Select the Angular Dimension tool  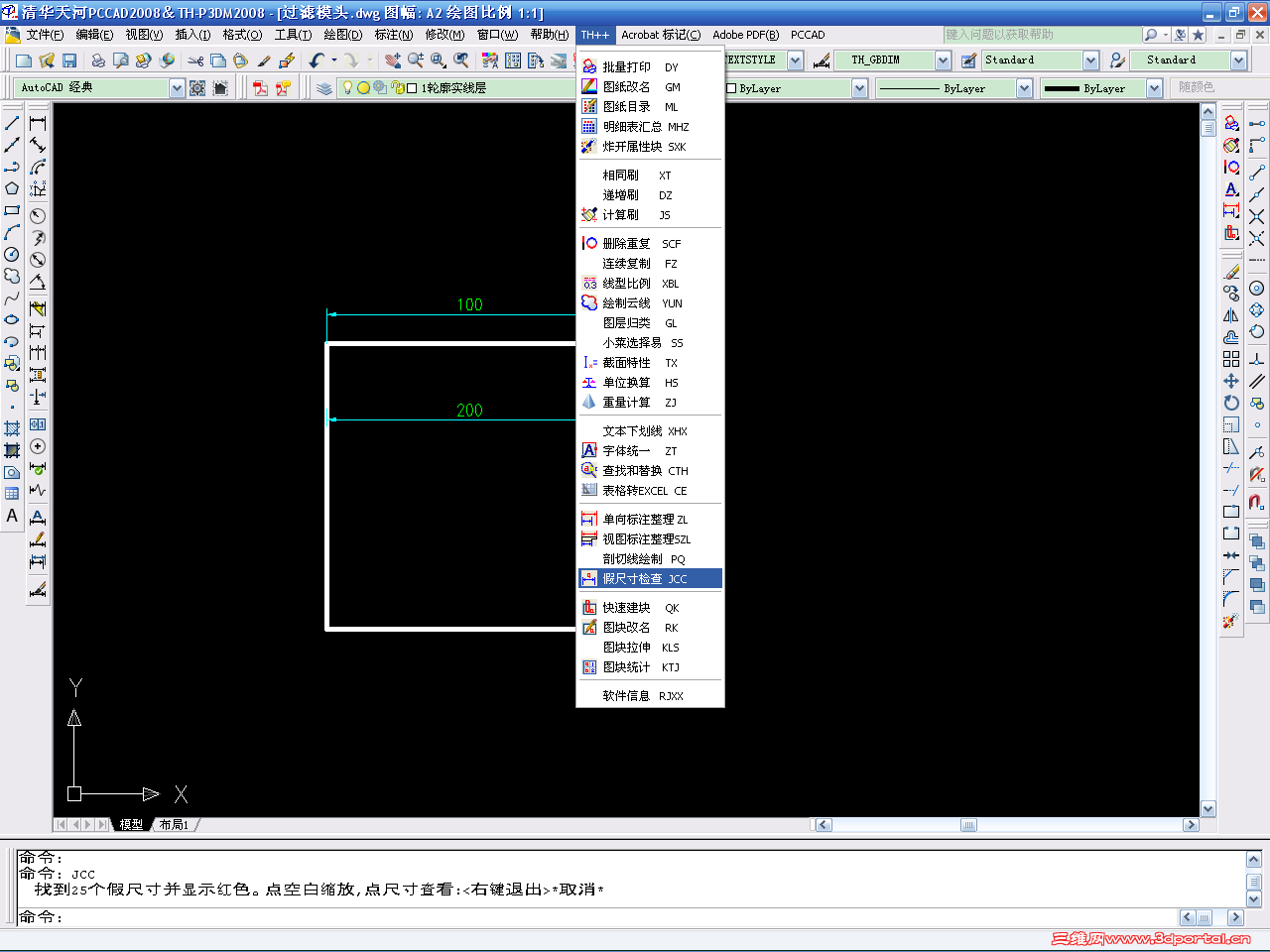coord(38,282)
